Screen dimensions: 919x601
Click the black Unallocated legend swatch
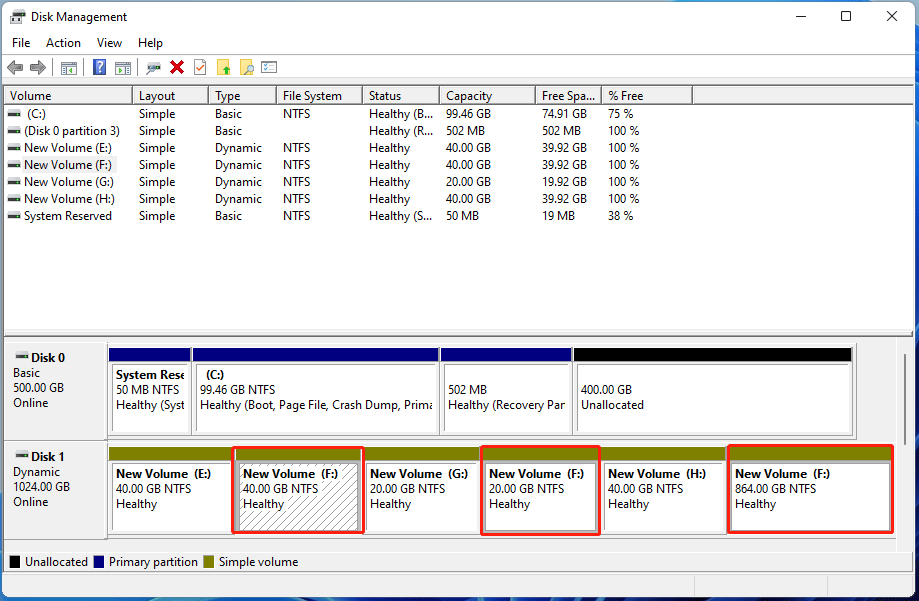point(15,562)
